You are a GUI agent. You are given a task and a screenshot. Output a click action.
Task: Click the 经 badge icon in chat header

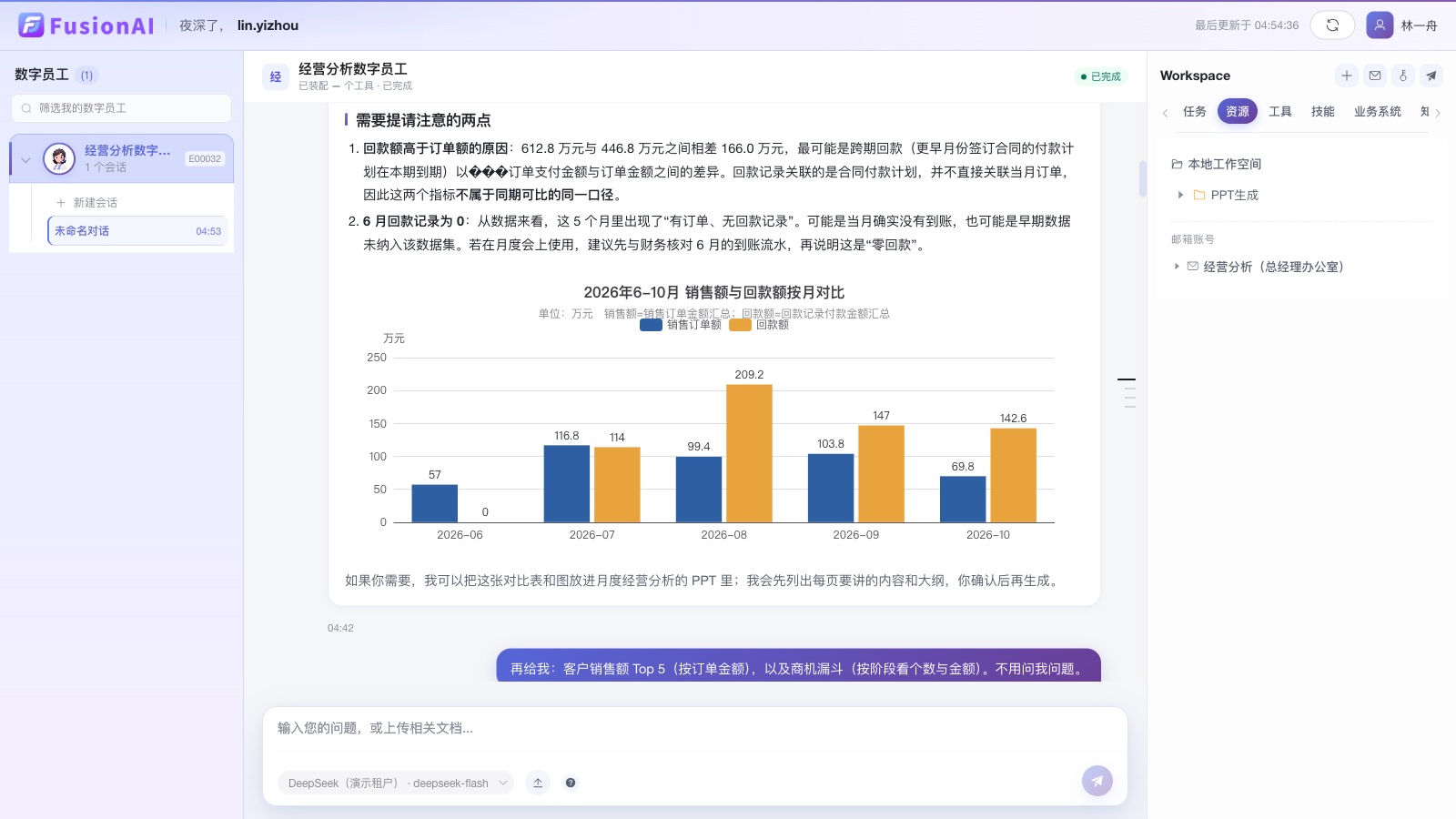[x=276, y=76]
